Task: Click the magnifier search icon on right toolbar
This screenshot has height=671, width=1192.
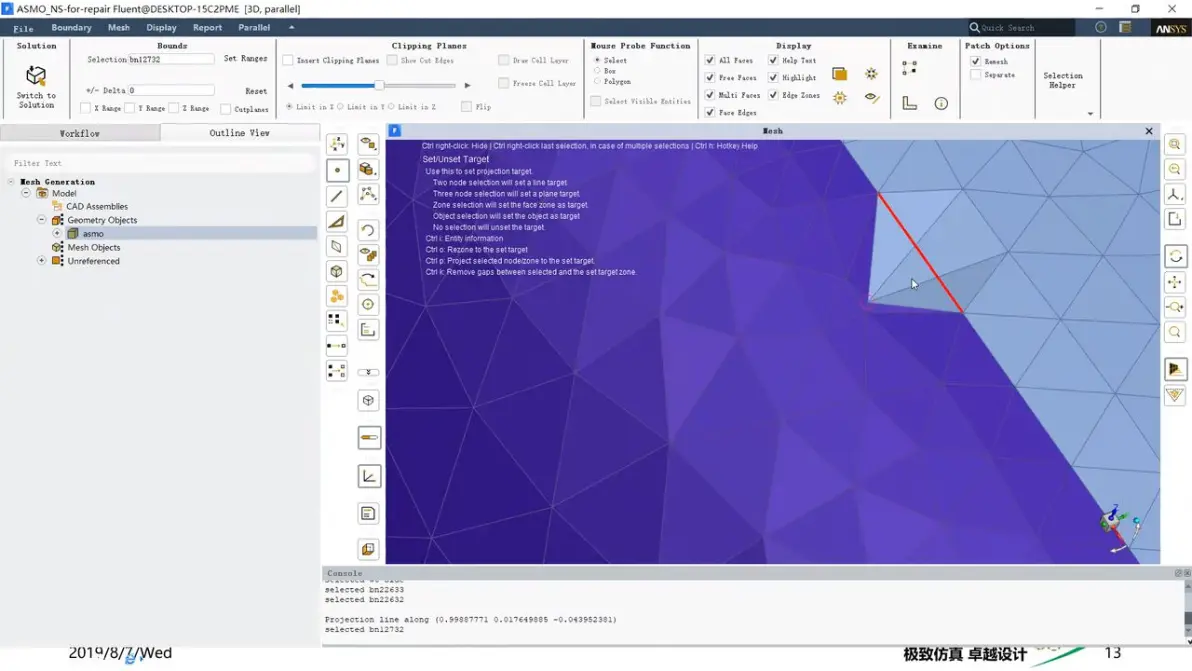Action: [1175, 332]
